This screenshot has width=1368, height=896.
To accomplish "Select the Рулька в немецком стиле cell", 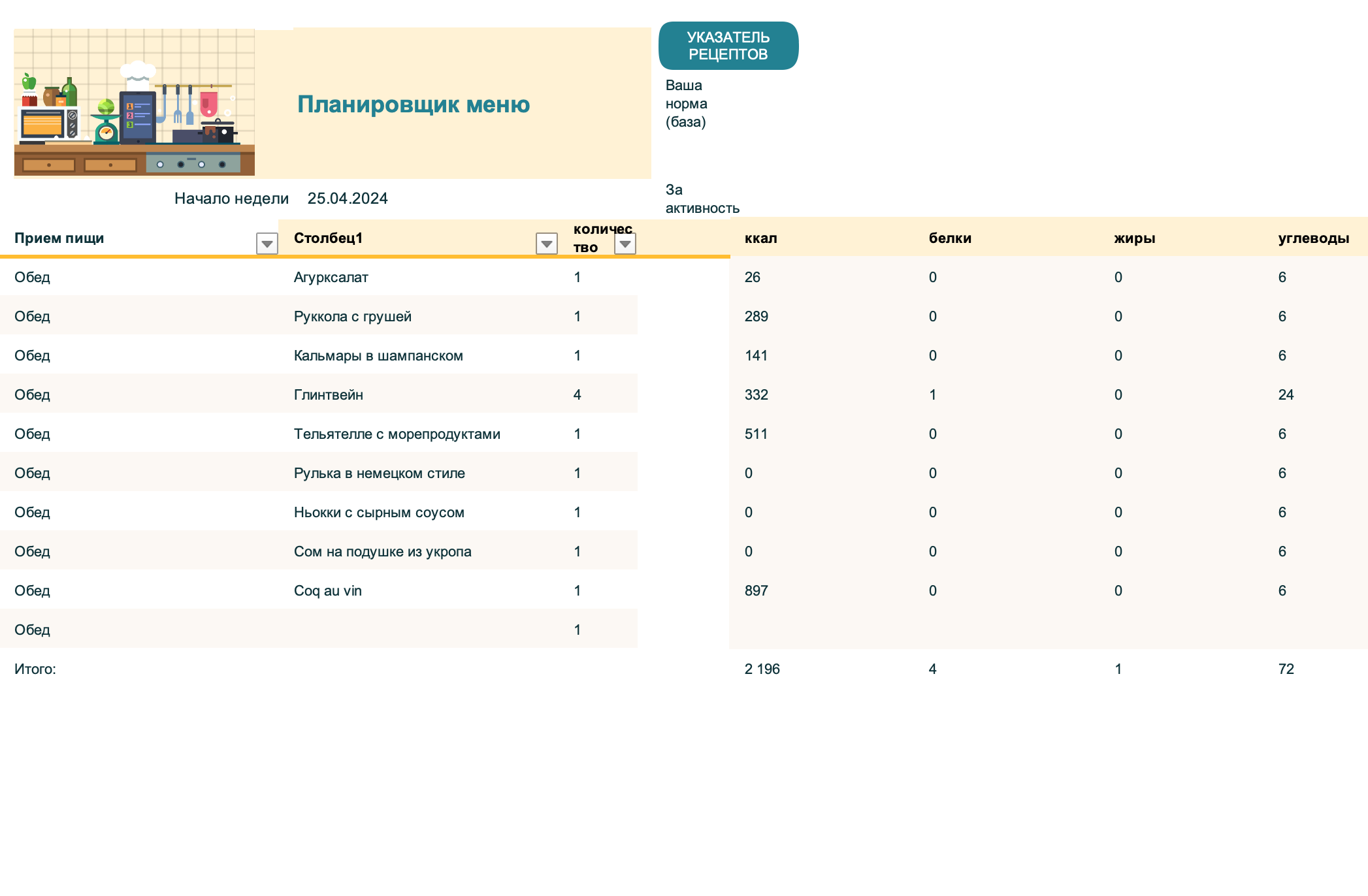I will [380, 473].
